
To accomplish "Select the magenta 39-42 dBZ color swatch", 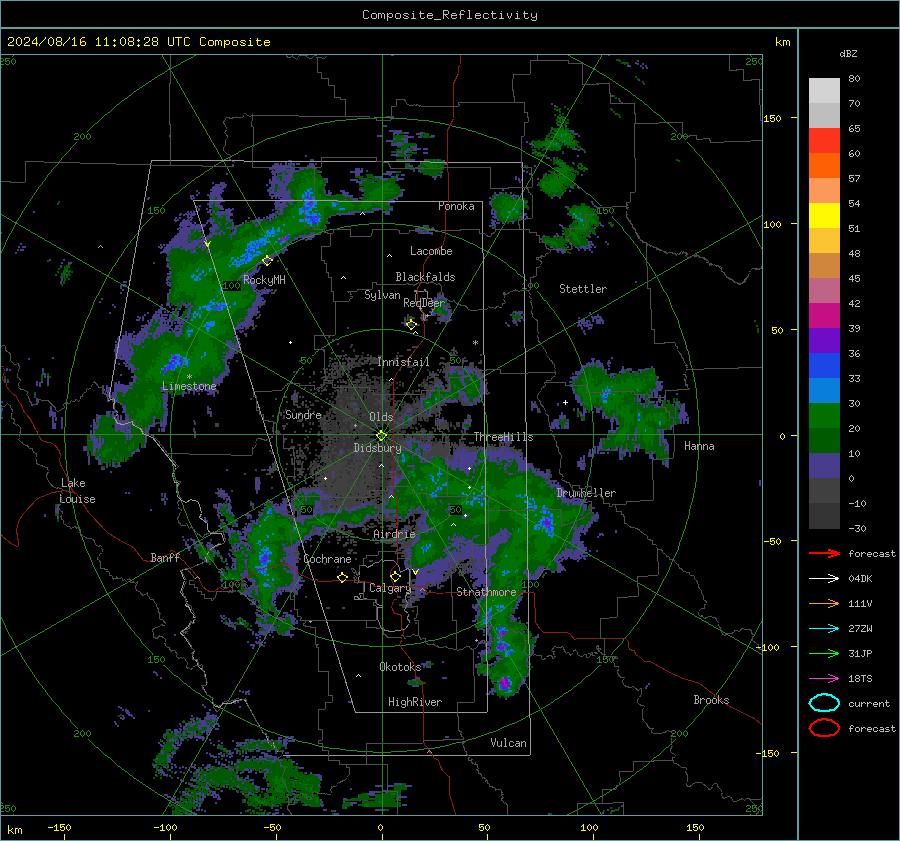I will (x=824, y=316).
